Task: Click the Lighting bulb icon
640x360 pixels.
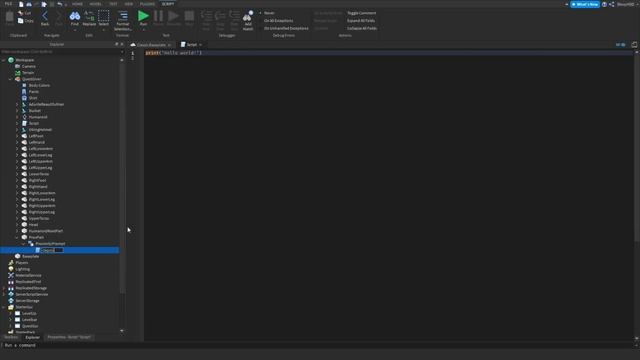Action: [11, 269]
